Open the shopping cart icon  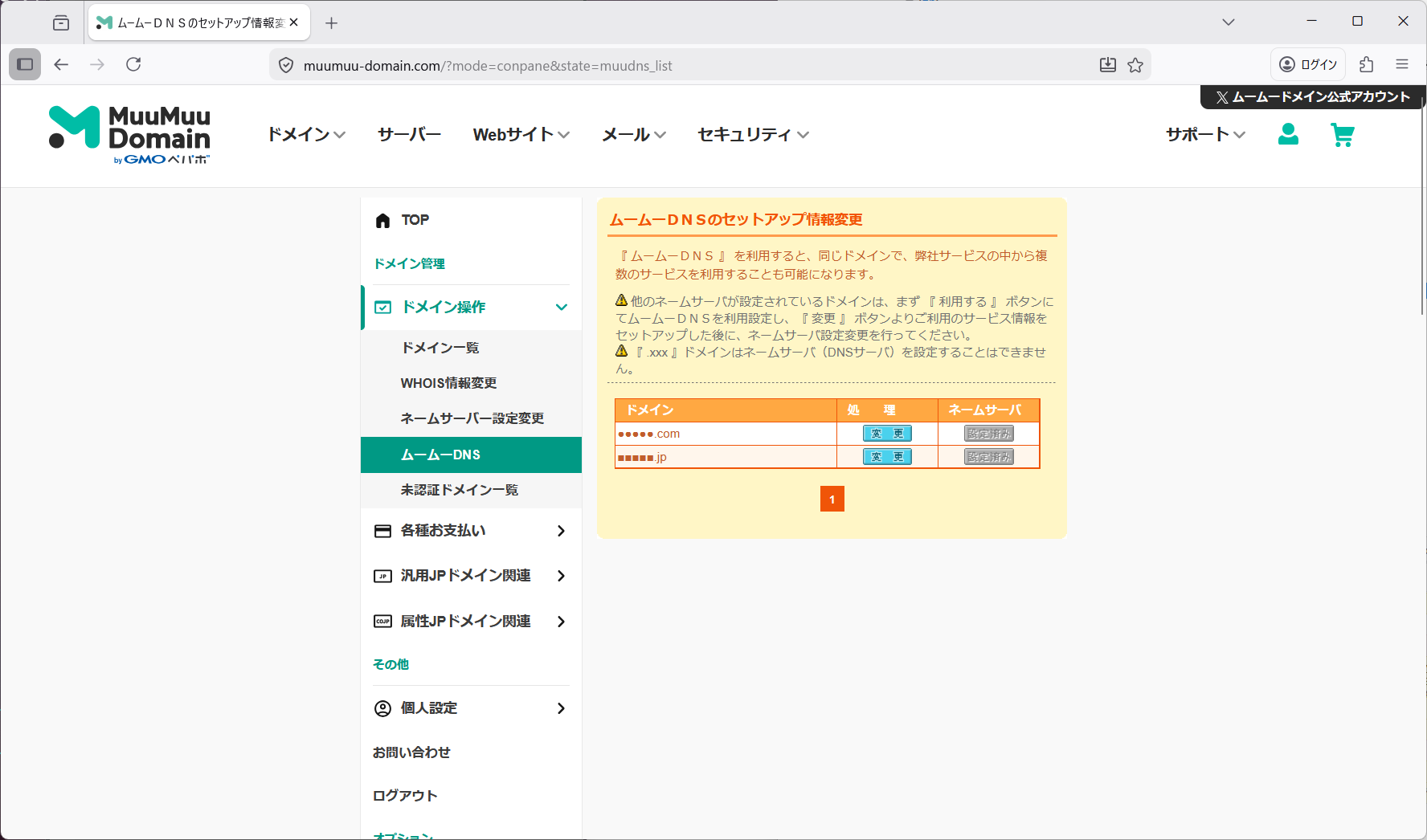[x=1343, y=134]
